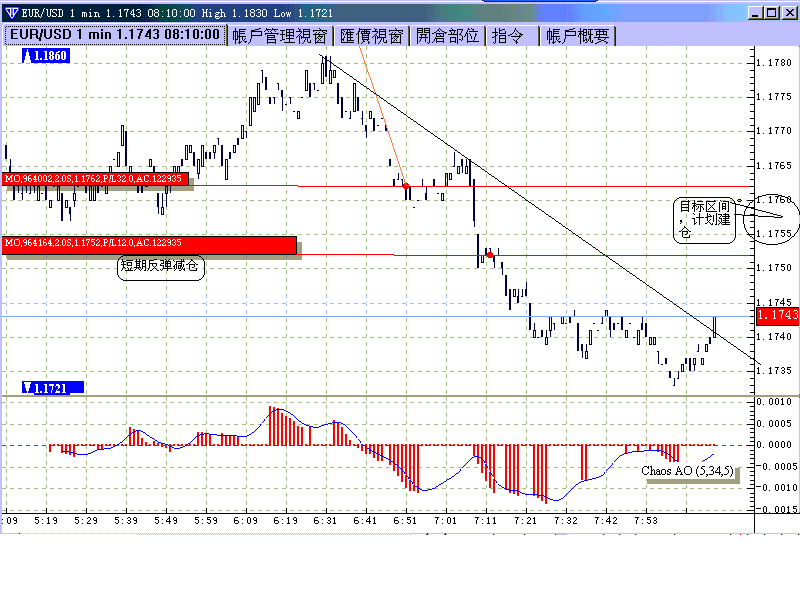Open the EUR/USD 1 min chart tab
Viewport: 800px width, 600px height.
click(115, 35)
